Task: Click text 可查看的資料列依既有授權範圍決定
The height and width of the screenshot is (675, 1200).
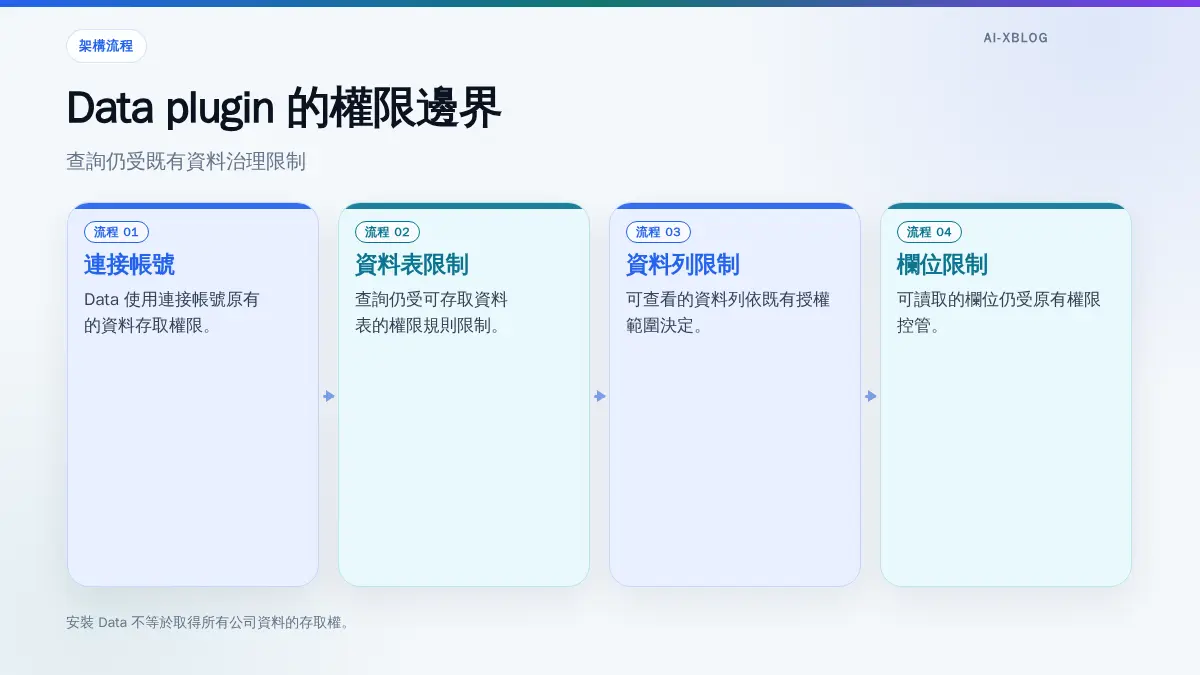Action: [728, 312]
